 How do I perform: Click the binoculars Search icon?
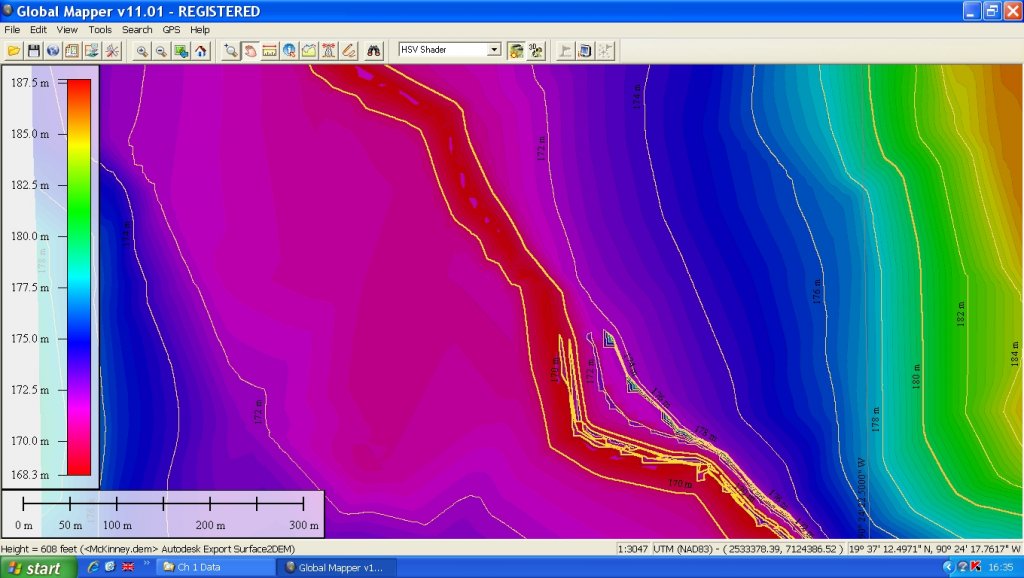tap(374, 50)
